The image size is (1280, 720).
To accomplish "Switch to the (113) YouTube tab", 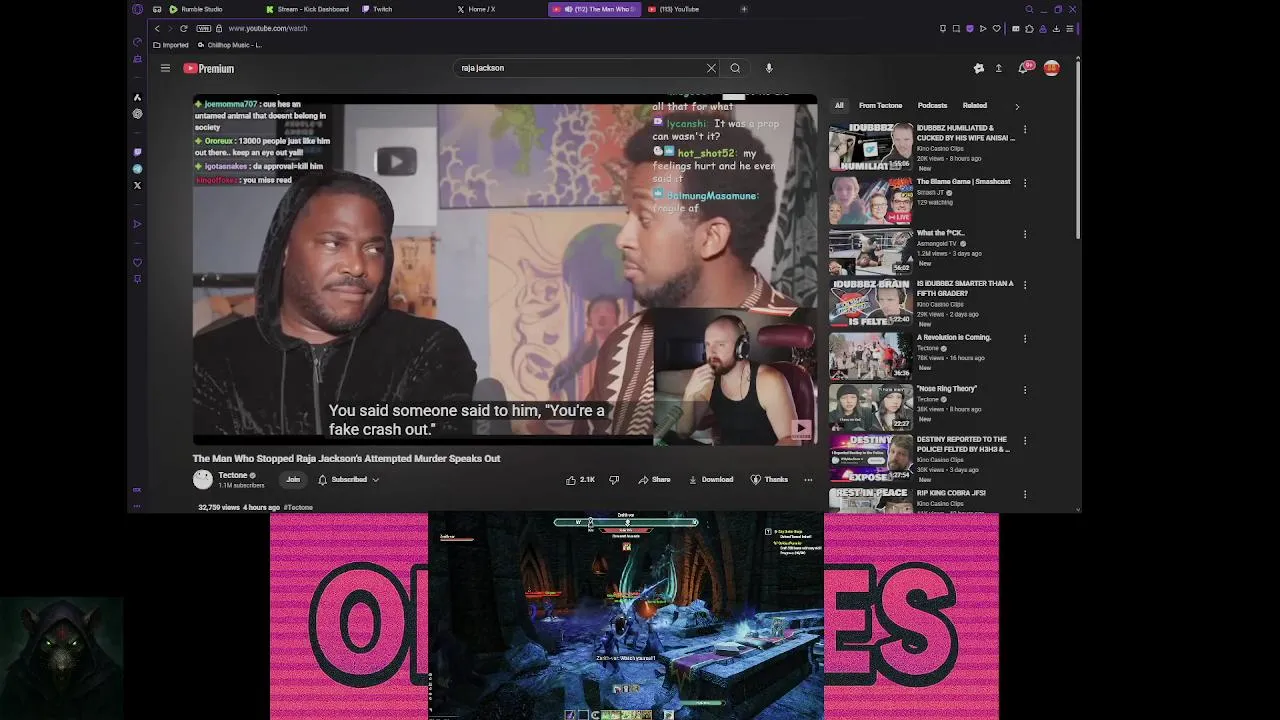I will point(673,9).
